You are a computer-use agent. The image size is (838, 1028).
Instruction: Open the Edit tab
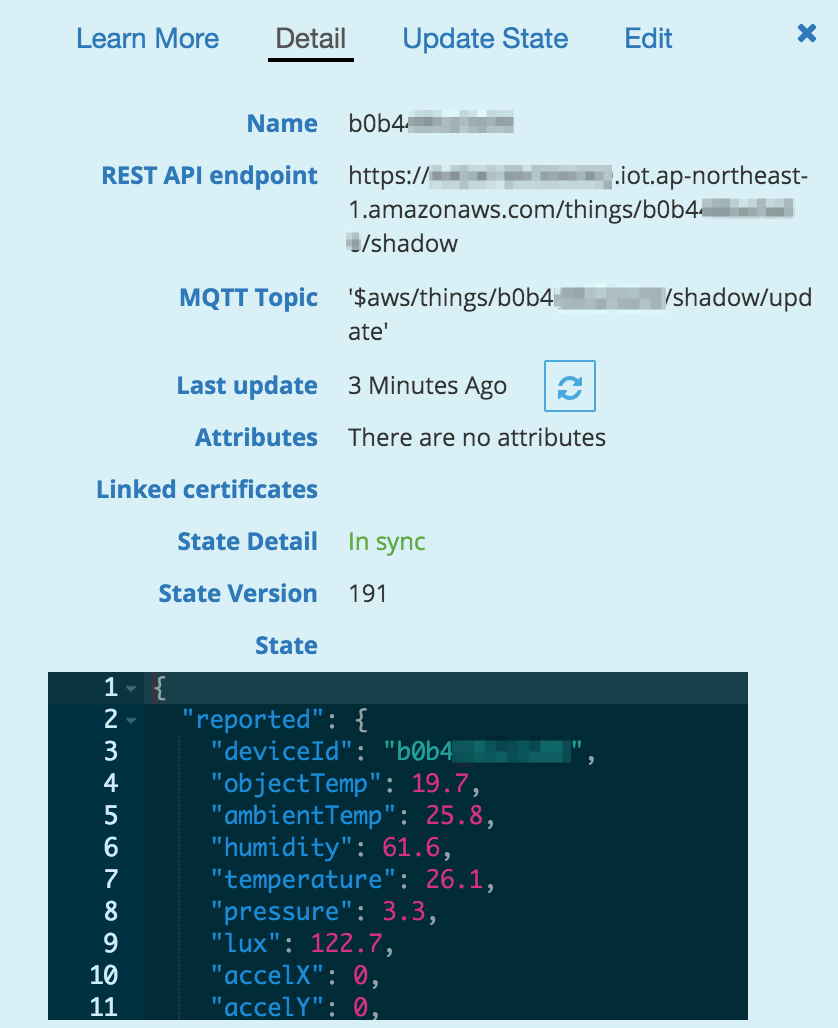(x=648, y=39)
